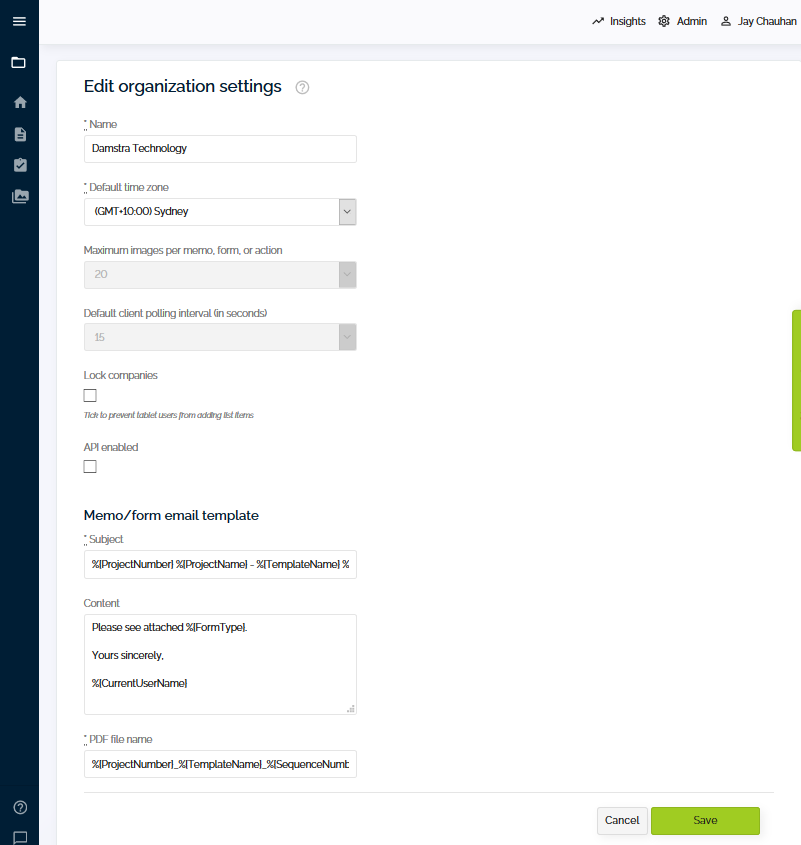Click the 'Memo/form email template' heading

[171, 515]
